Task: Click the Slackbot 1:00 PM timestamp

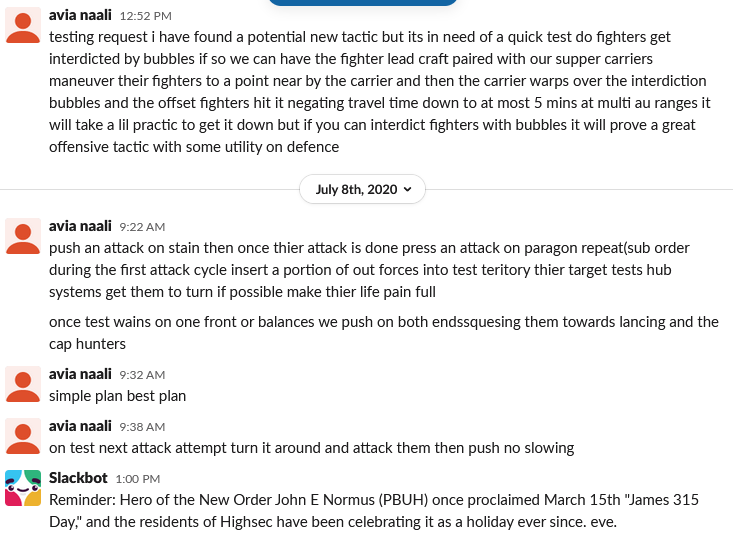Action: click(138, 479)
